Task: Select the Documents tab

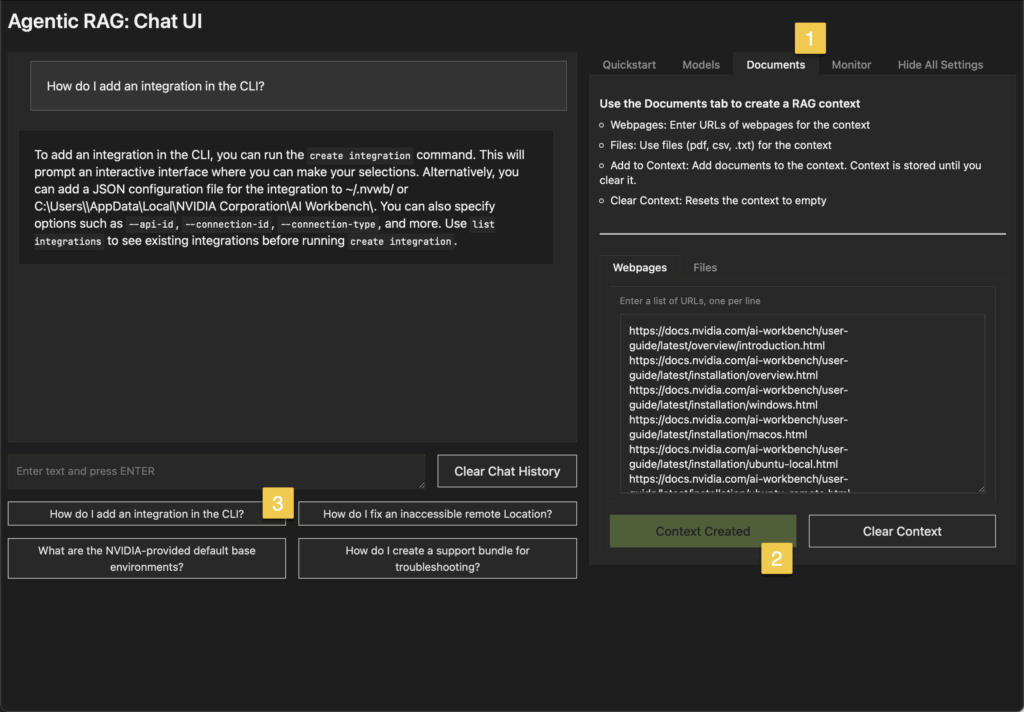Action: coord(775,65)
